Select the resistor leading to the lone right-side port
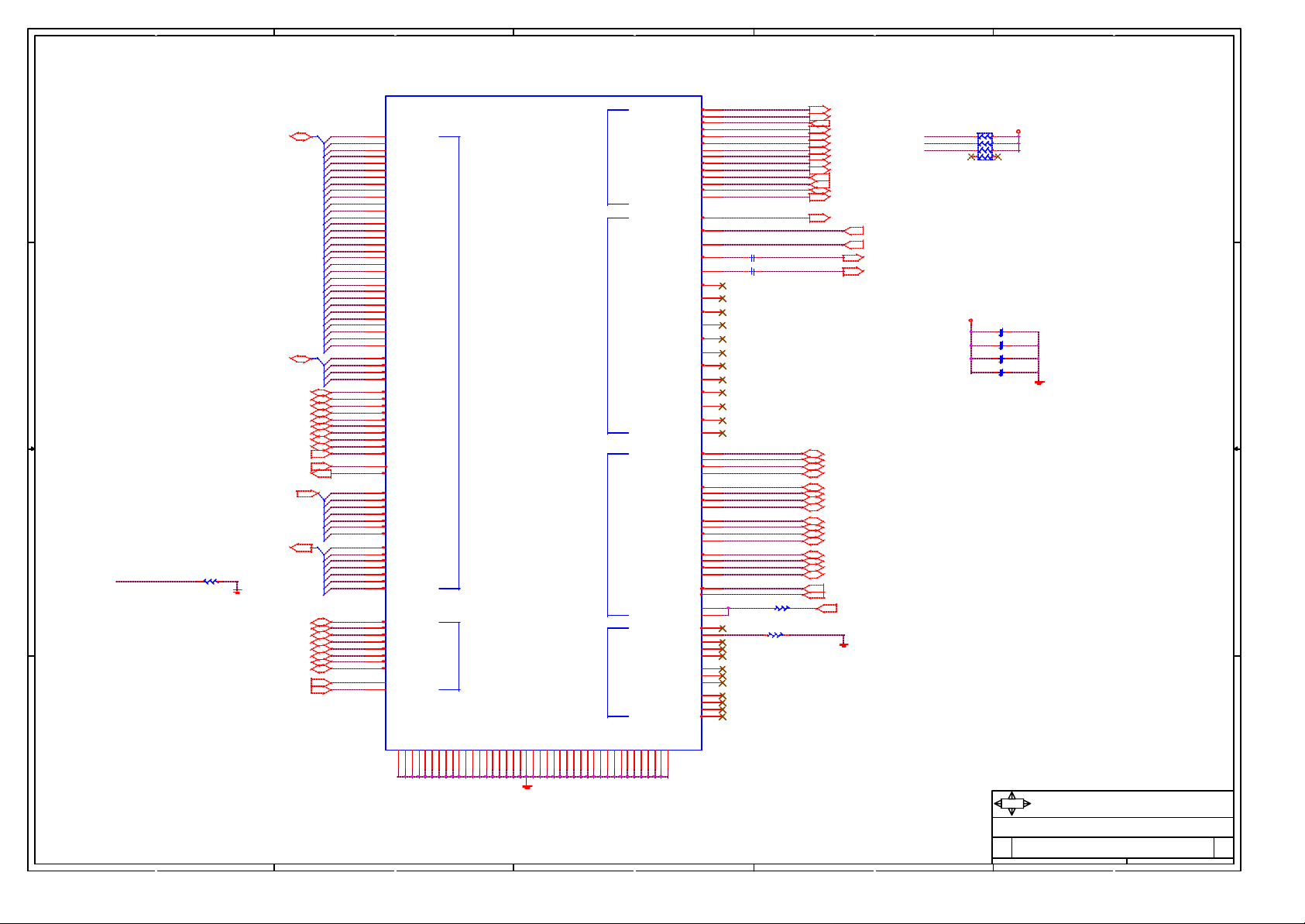Viewport: 1305px width, 924px height. coord(782,609)
